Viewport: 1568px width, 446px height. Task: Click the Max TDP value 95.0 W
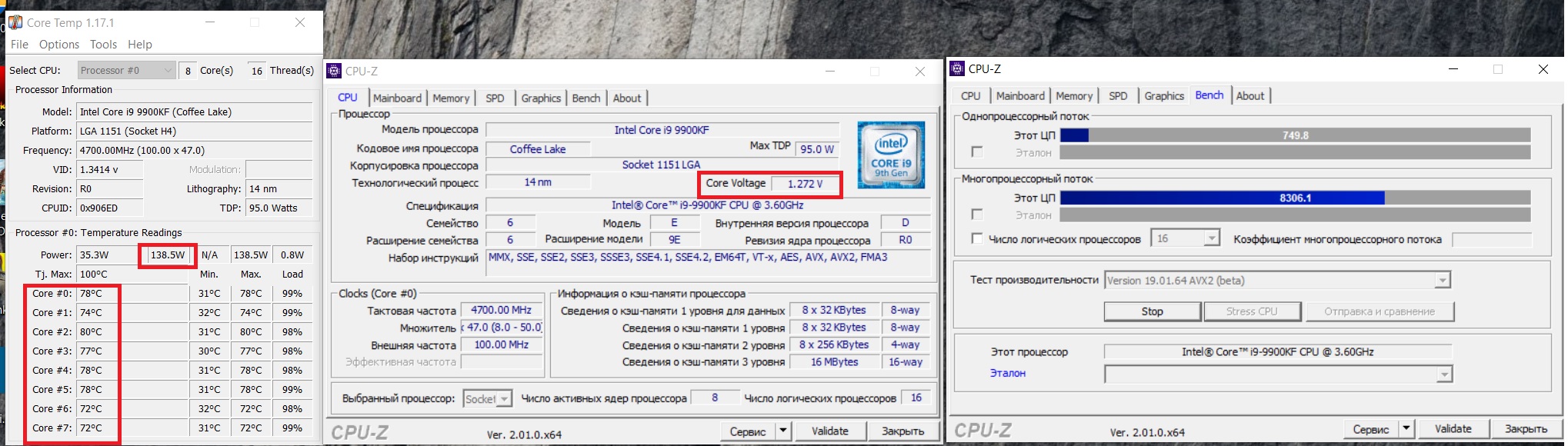816,148
